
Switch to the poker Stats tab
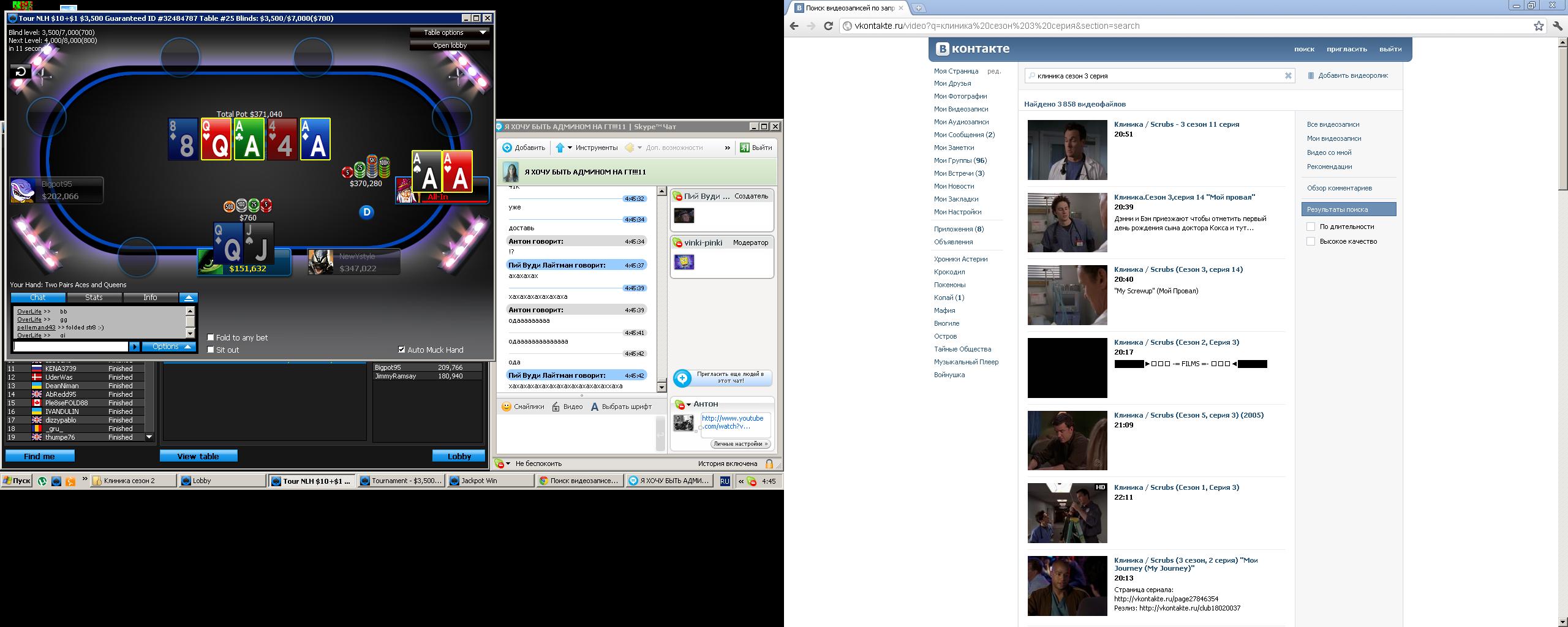pyautogui.click(x=94, y=298)
